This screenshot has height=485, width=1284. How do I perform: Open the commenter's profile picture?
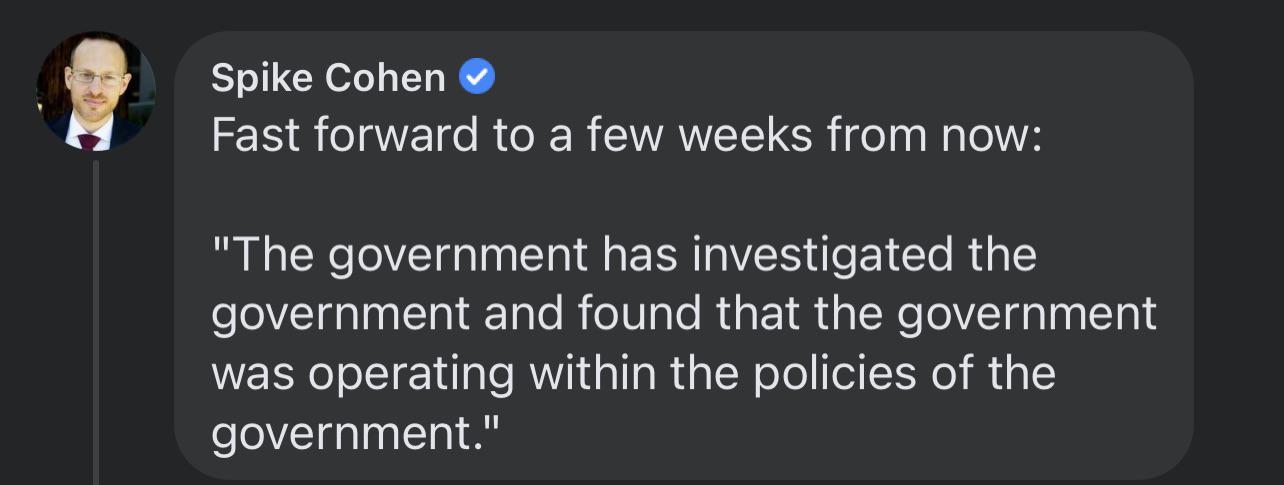(x=96, y=91)
